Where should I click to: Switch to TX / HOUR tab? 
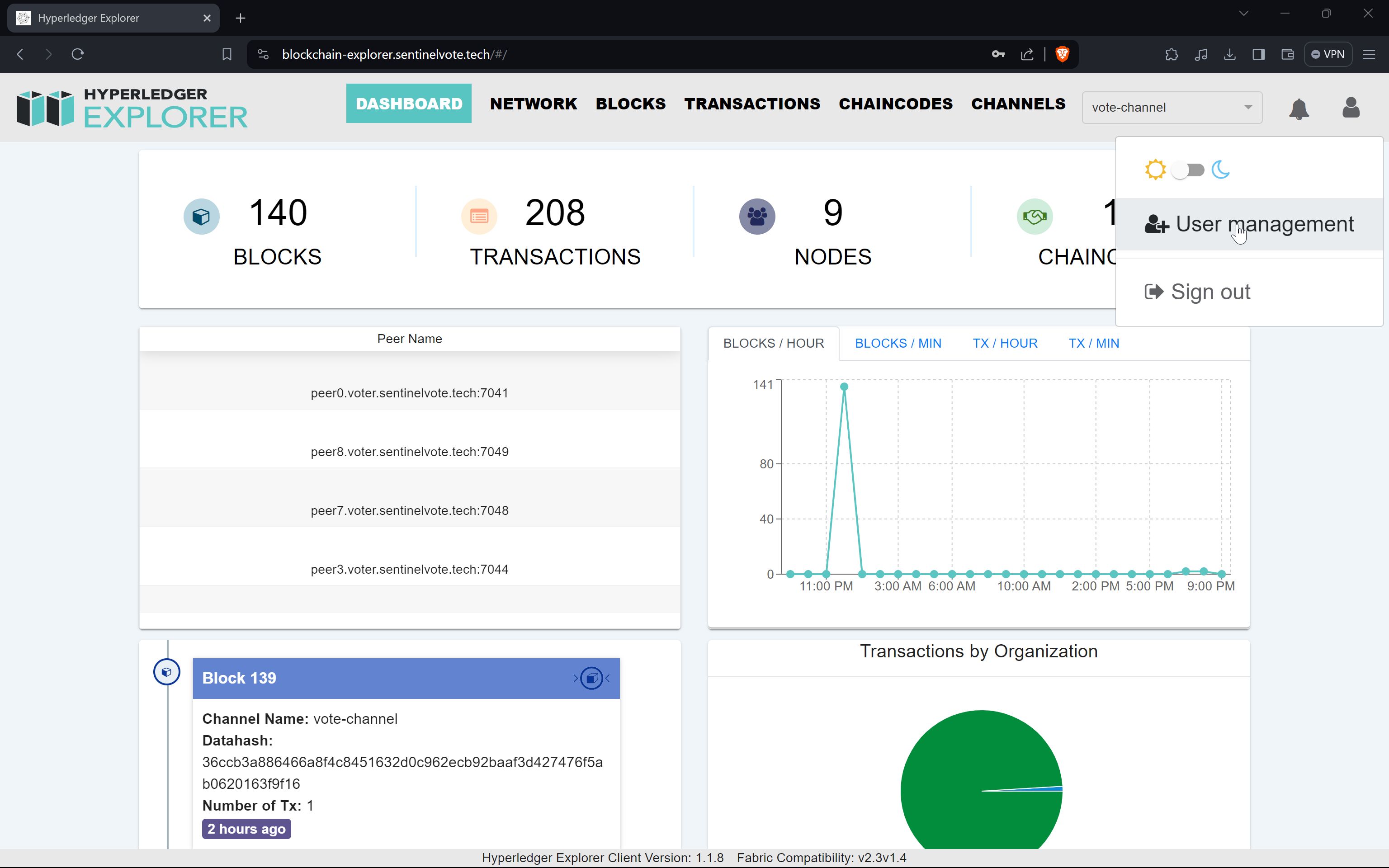[1004, 343]
